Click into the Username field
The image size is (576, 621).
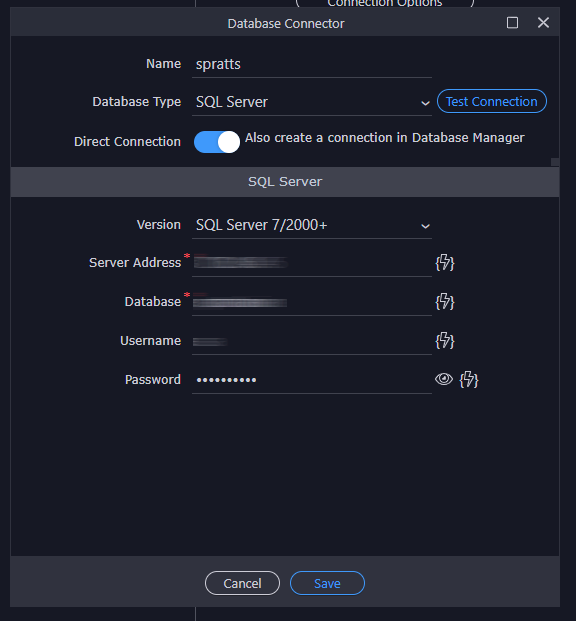312,341
